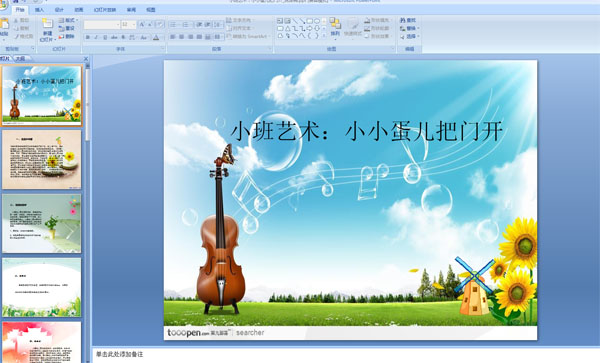Click the Reset (重设) slide button

pos(67,28)
